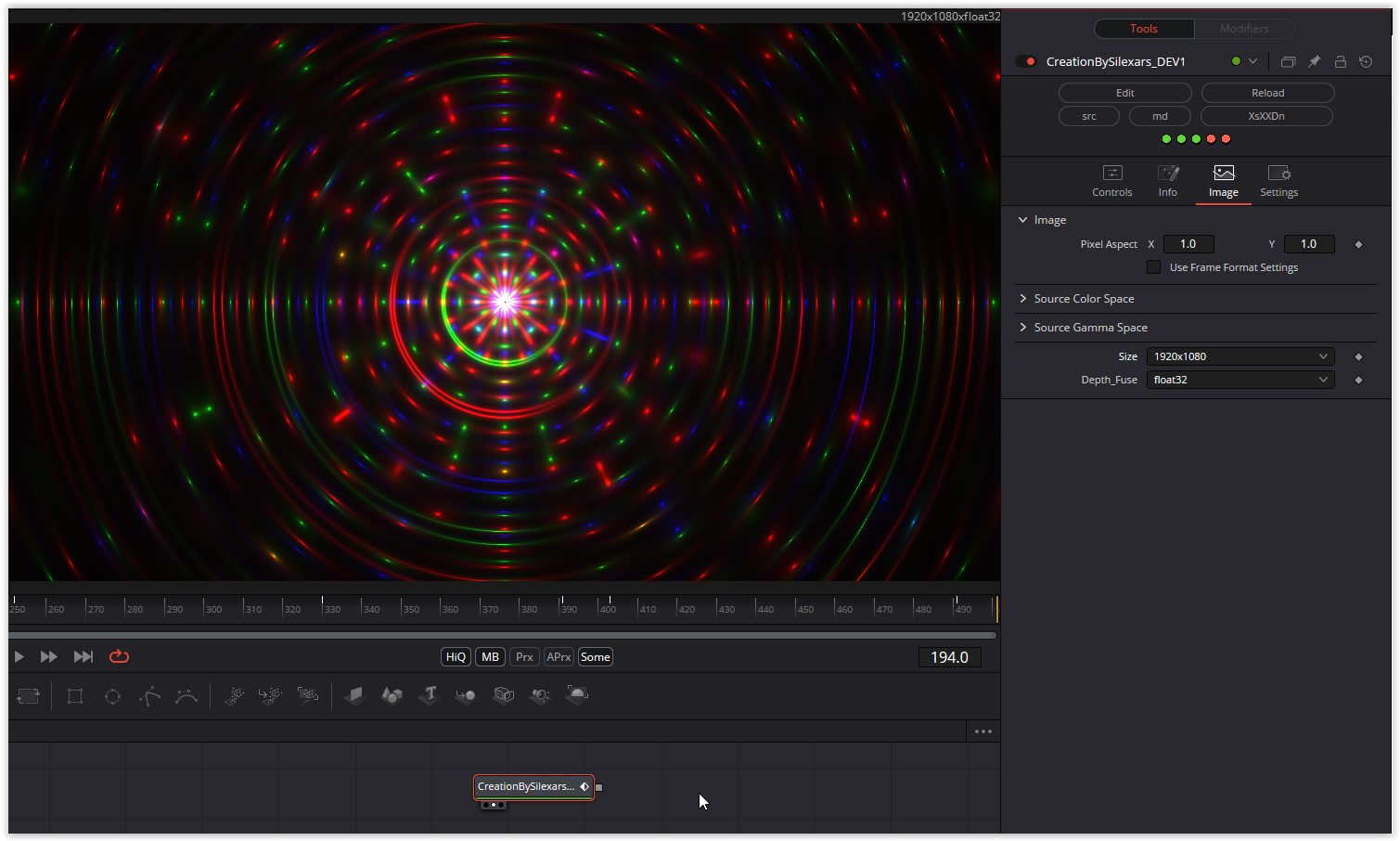Toggle the loop playback button
The width and height of the screenshot is (1400, 841).
click(x=119, y=656)
